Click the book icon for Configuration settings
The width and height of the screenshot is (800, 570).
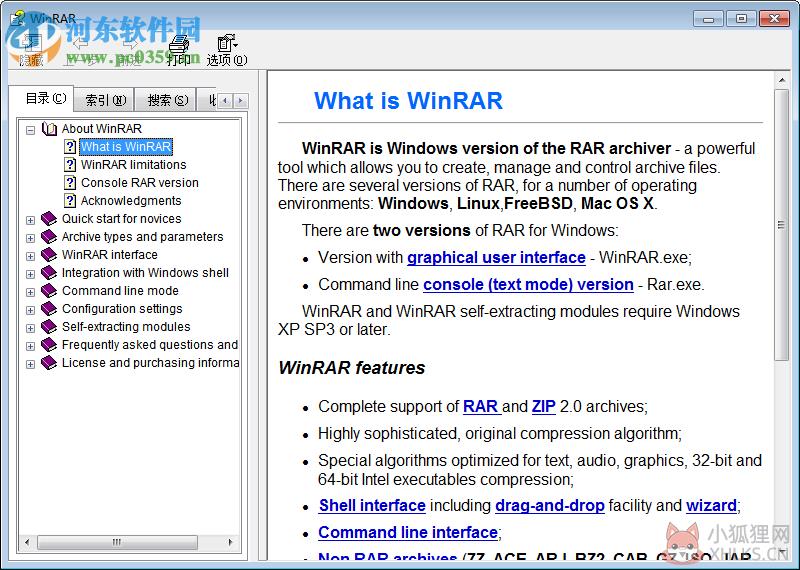click(49, 308)
